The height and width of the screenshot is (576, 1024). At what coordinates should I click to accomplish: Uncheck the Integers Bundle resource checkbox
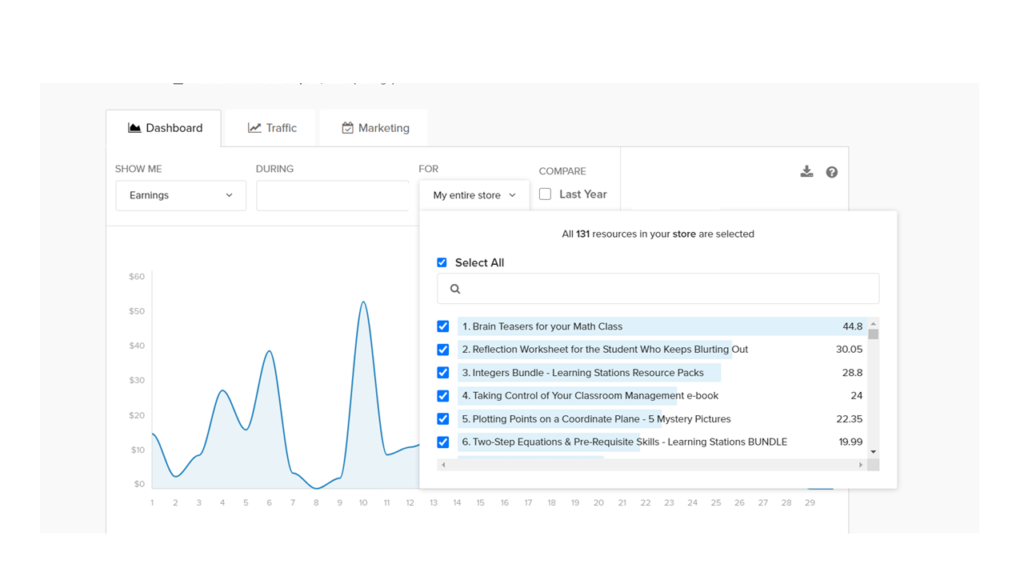[443, 373]
